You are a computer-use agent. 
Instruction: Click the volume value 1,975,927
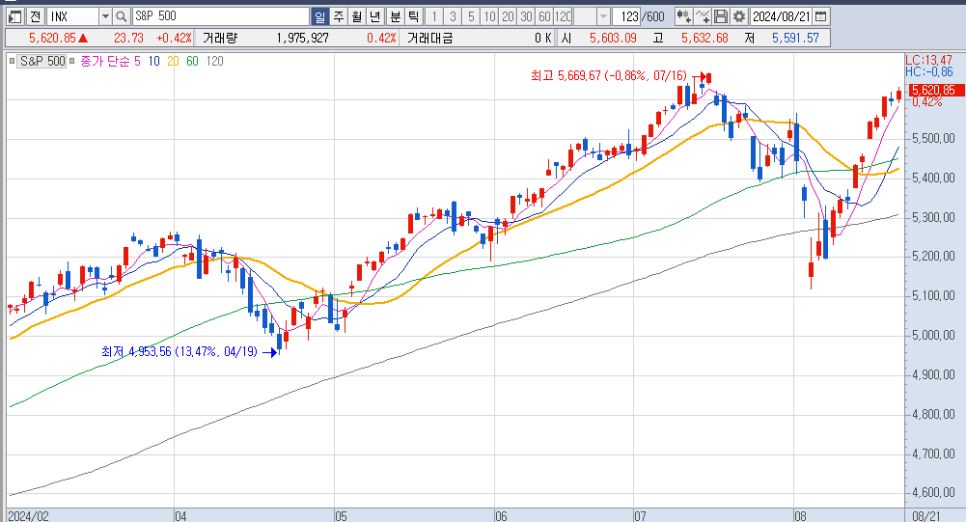302,38
